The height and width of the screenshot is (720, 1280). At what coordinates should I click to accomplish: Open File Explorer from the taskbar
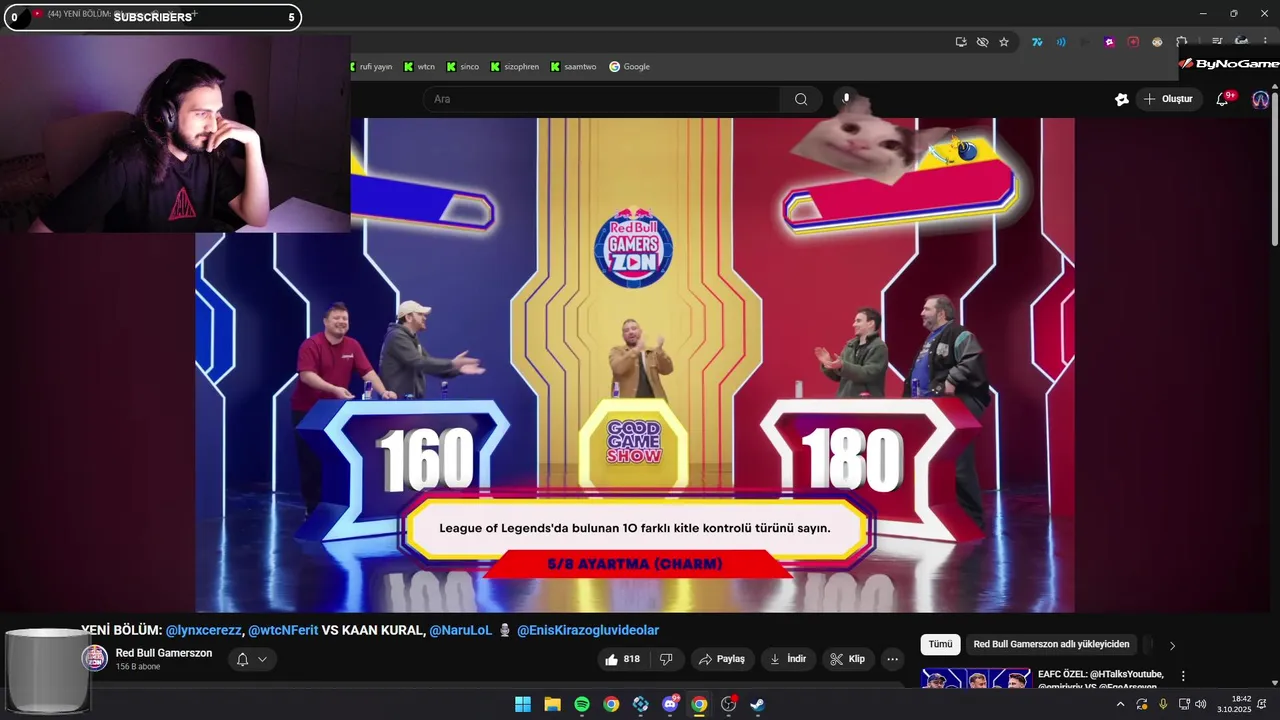pyautogui.click(x=552, y=704)
